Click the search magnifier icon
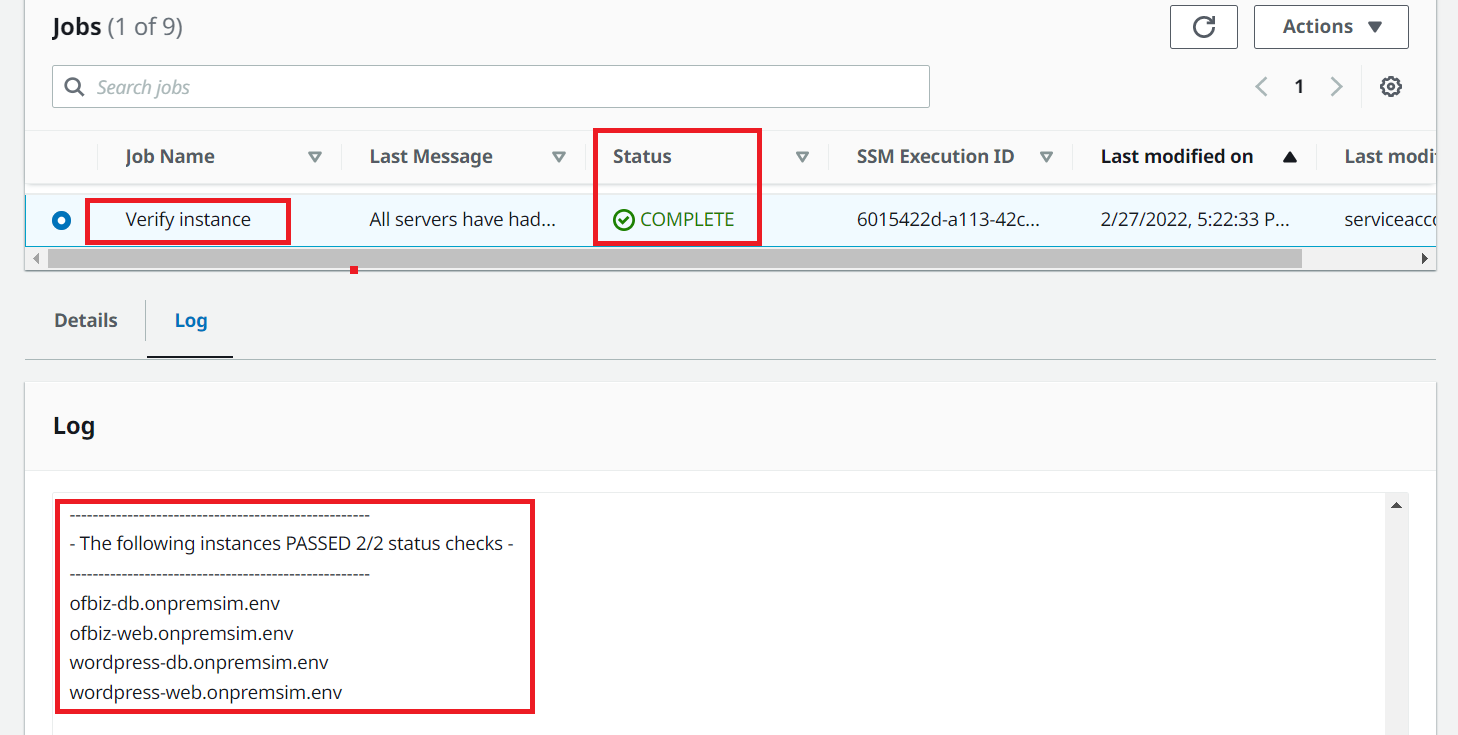This screenshot has height=735, width=1458. point(74,87)
